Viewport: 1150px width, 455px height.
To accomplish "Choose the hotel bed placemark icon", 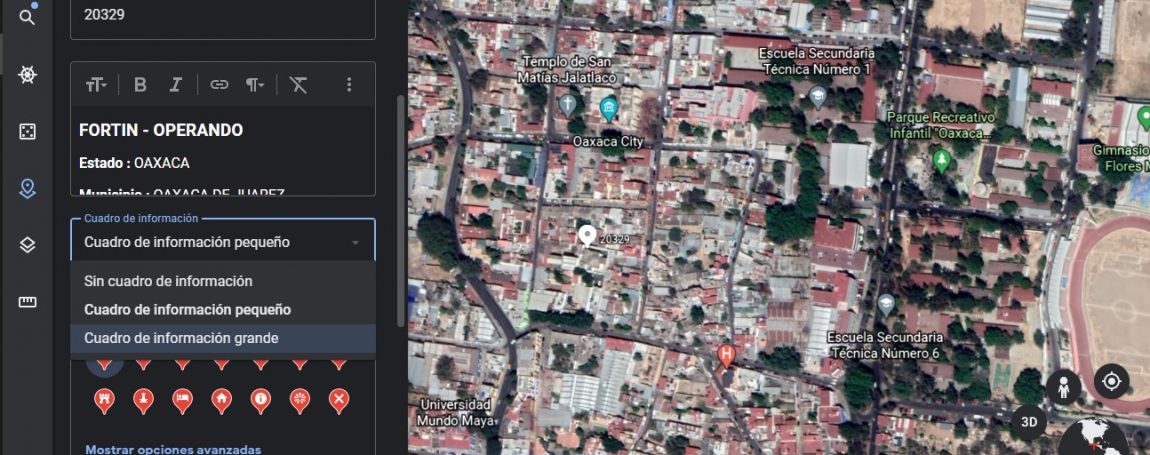I will 183,401.
